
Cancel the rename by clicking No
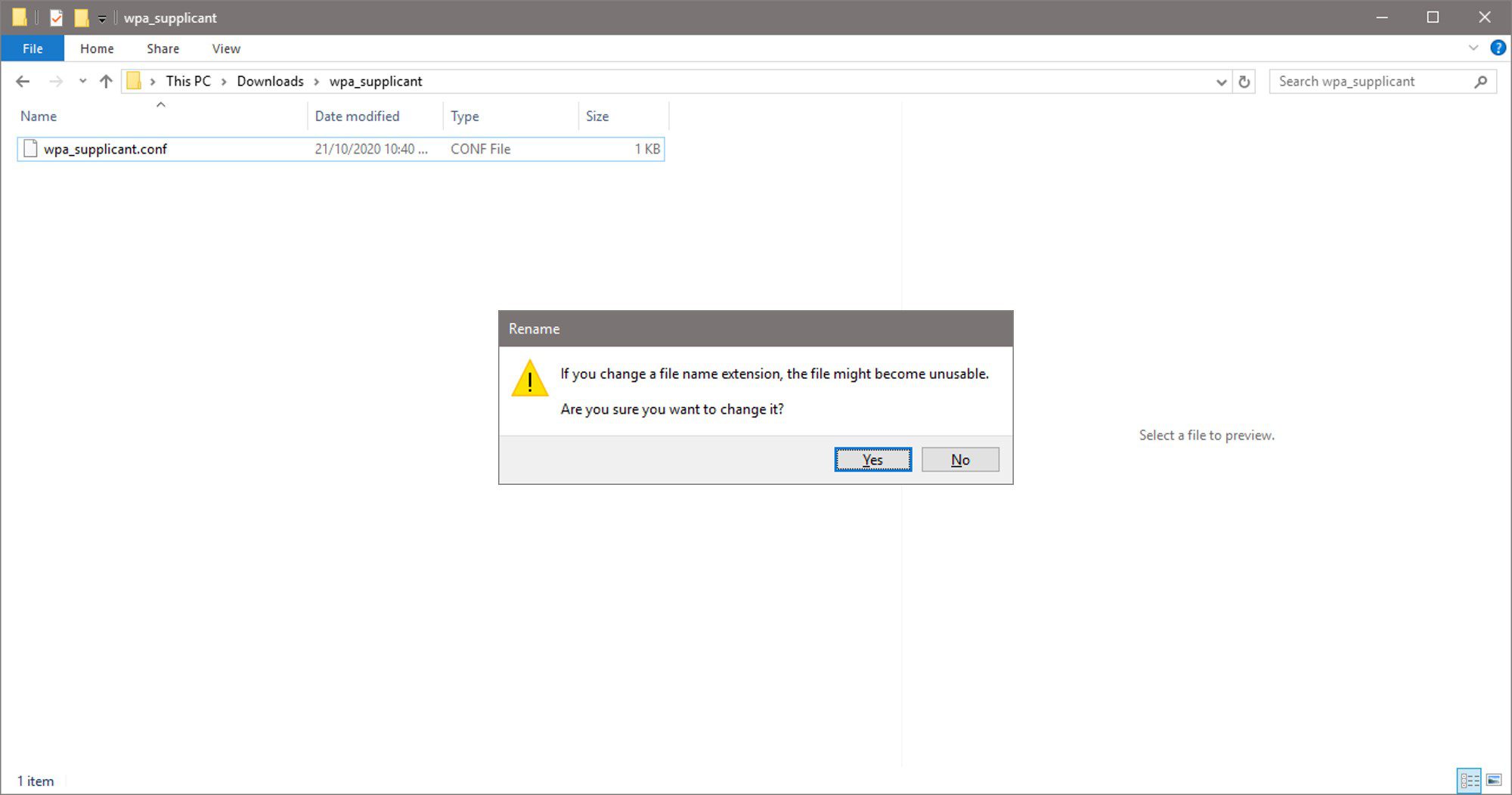point(960,459)
